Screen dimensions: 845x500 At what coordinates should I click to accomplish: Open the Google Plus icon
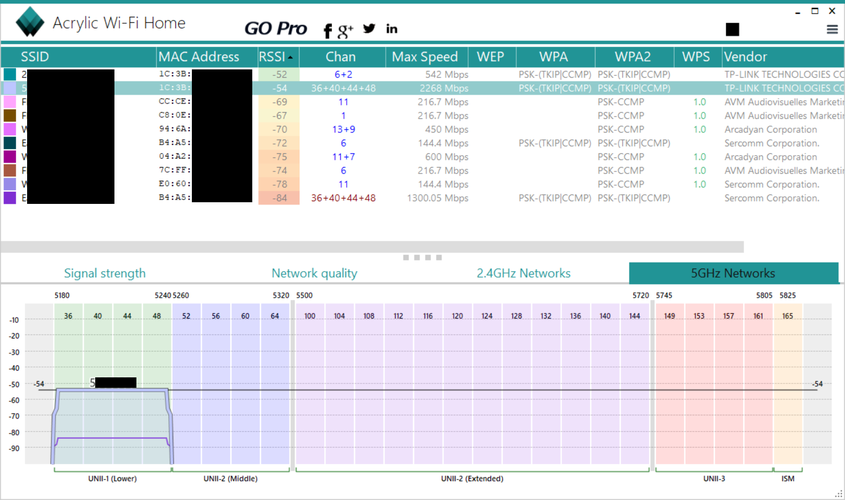coord(347,30)
